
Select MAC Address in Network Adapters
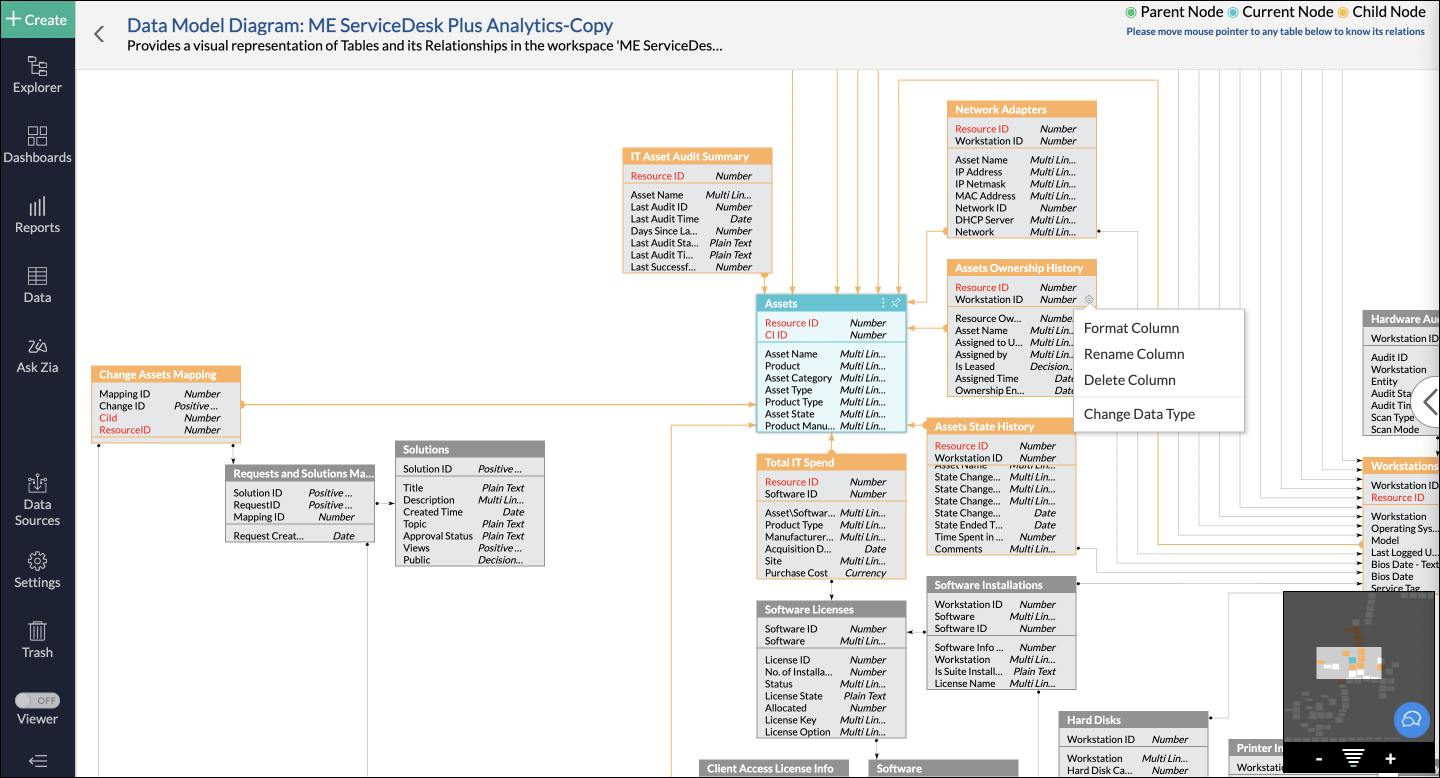(x=1022, y=196)
